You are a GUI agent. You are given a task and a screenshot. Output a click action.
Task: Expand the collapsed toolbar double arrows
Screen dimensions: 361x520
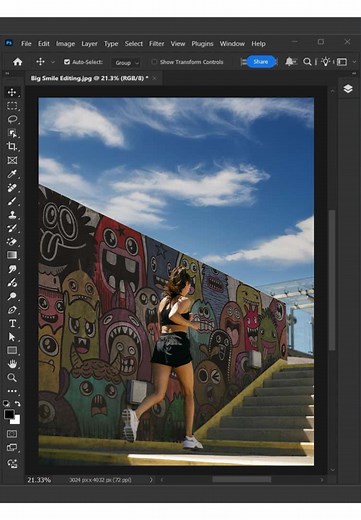pyautogui.click(x=7, y=74)
